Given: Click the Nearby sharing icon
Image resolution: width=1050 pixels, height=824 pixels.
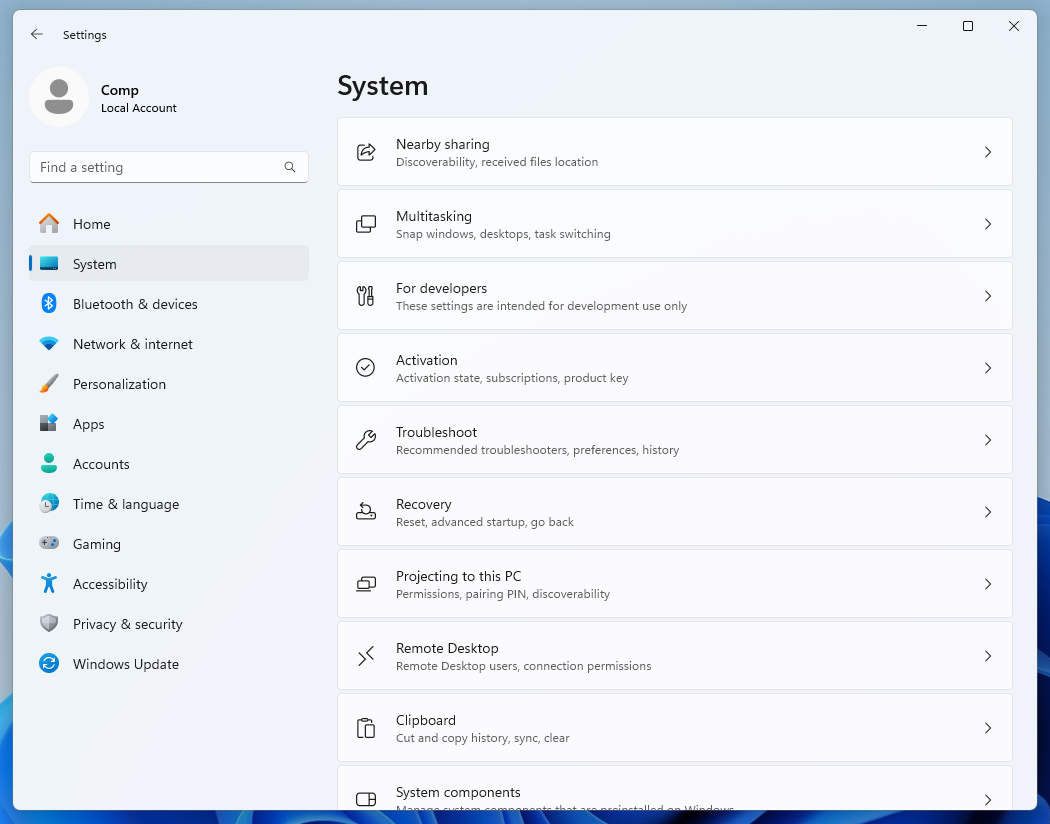Looking at the screenshot, I should coord(366,152).
